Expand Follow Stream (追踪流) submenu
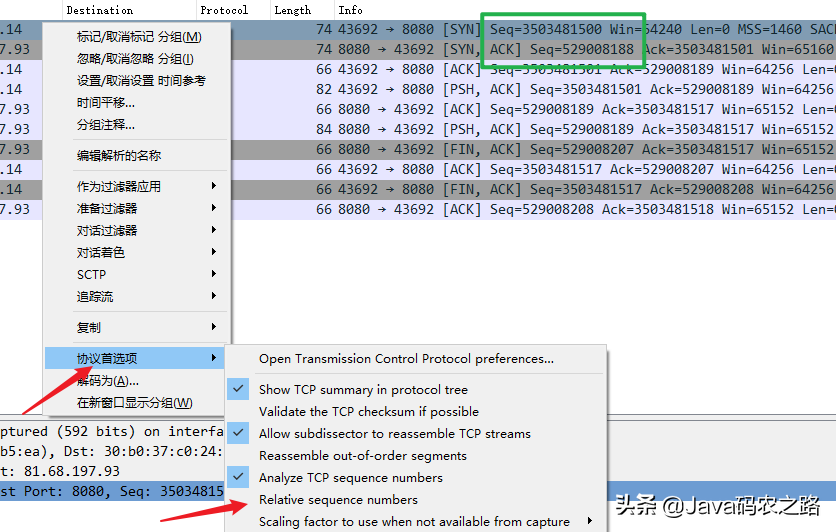The height and width of the screenshot is (532, 836). click(138, 296)
